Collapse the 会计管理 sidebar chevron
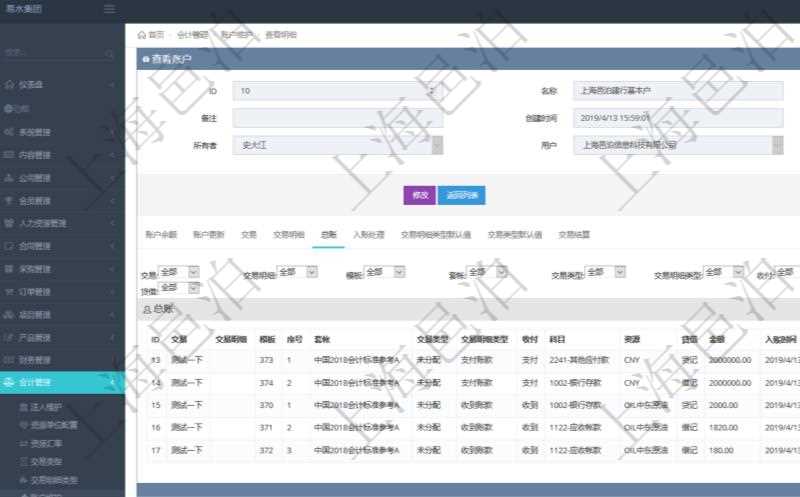 click(x=112, y=382)
